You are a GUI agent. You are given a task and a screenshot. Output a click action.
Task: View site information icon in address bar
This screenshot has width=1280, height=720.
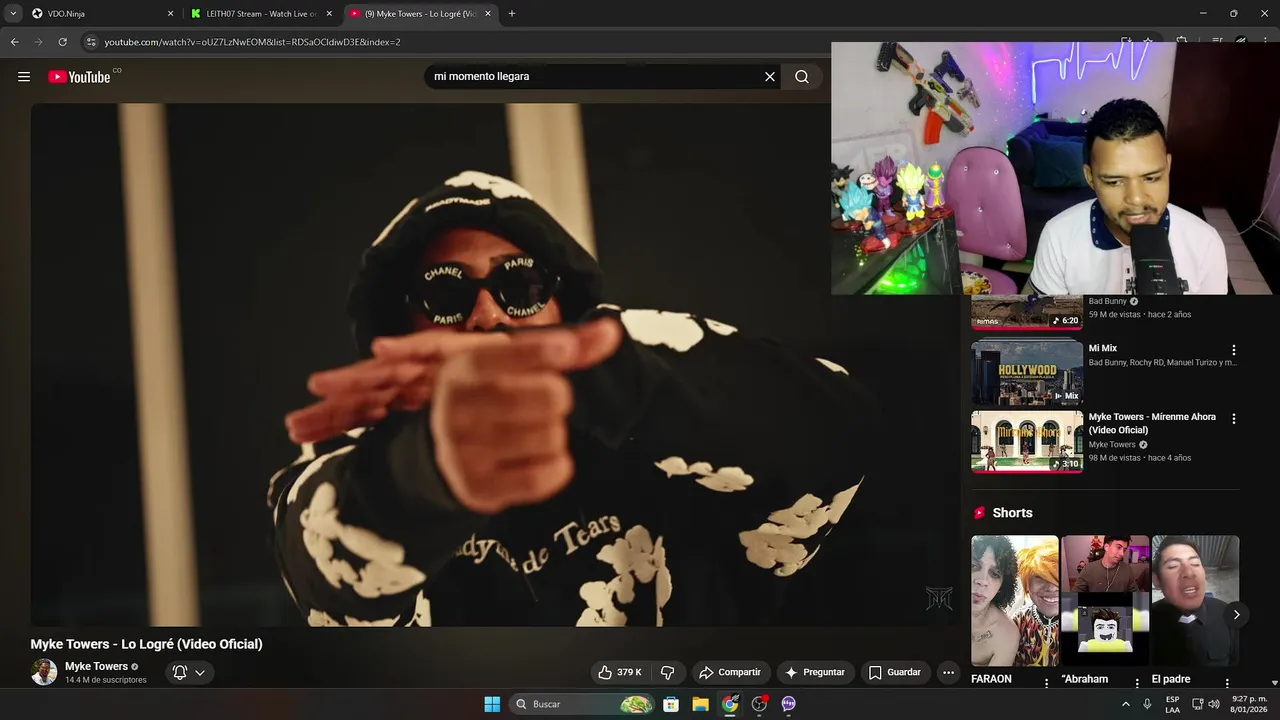(91, 42)
